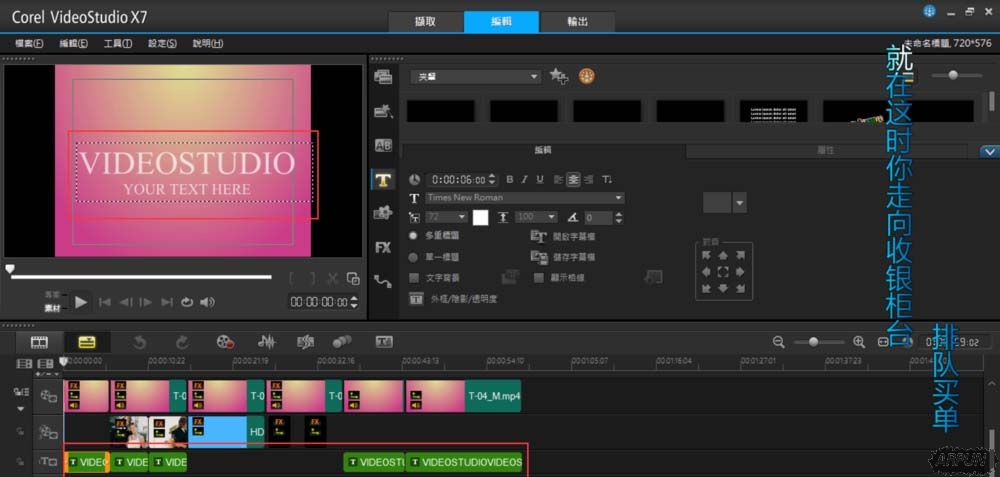Open the FX filter library
This screenshot has width=1000, height=477.
click(383, 247)
